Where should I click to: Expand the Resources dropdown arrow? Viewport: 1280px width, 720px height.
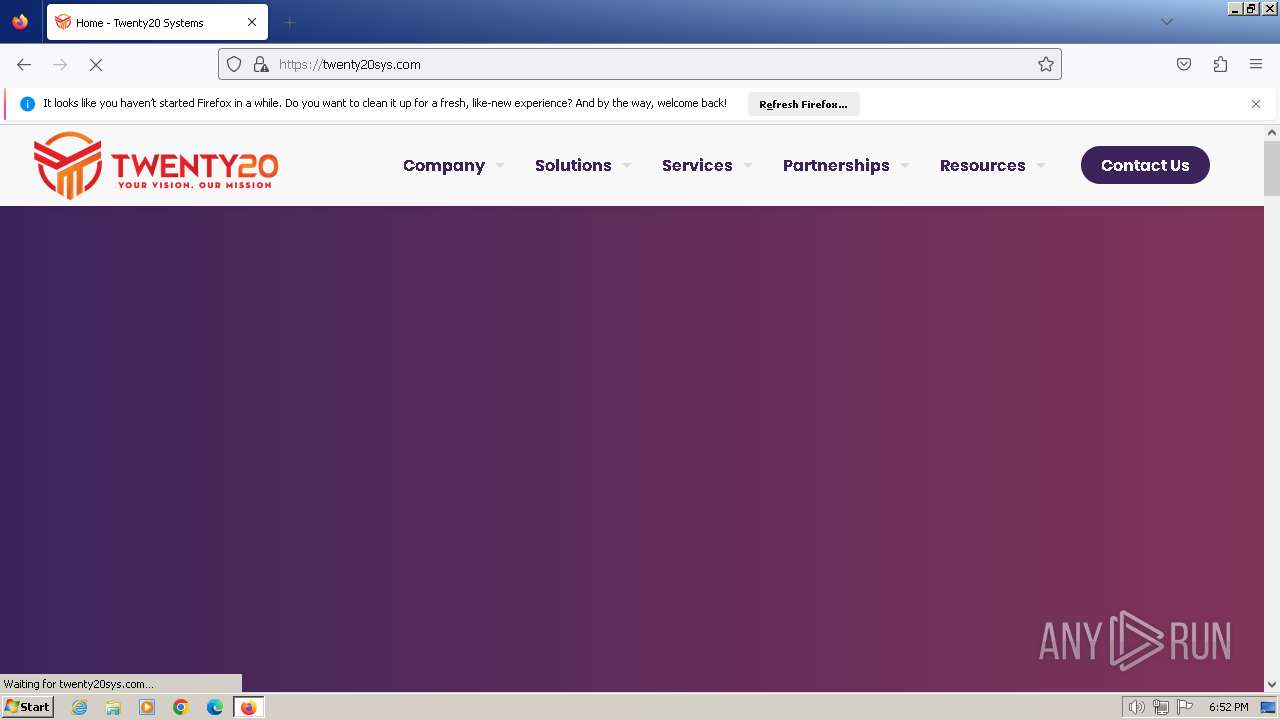(x=1041, y=166)
